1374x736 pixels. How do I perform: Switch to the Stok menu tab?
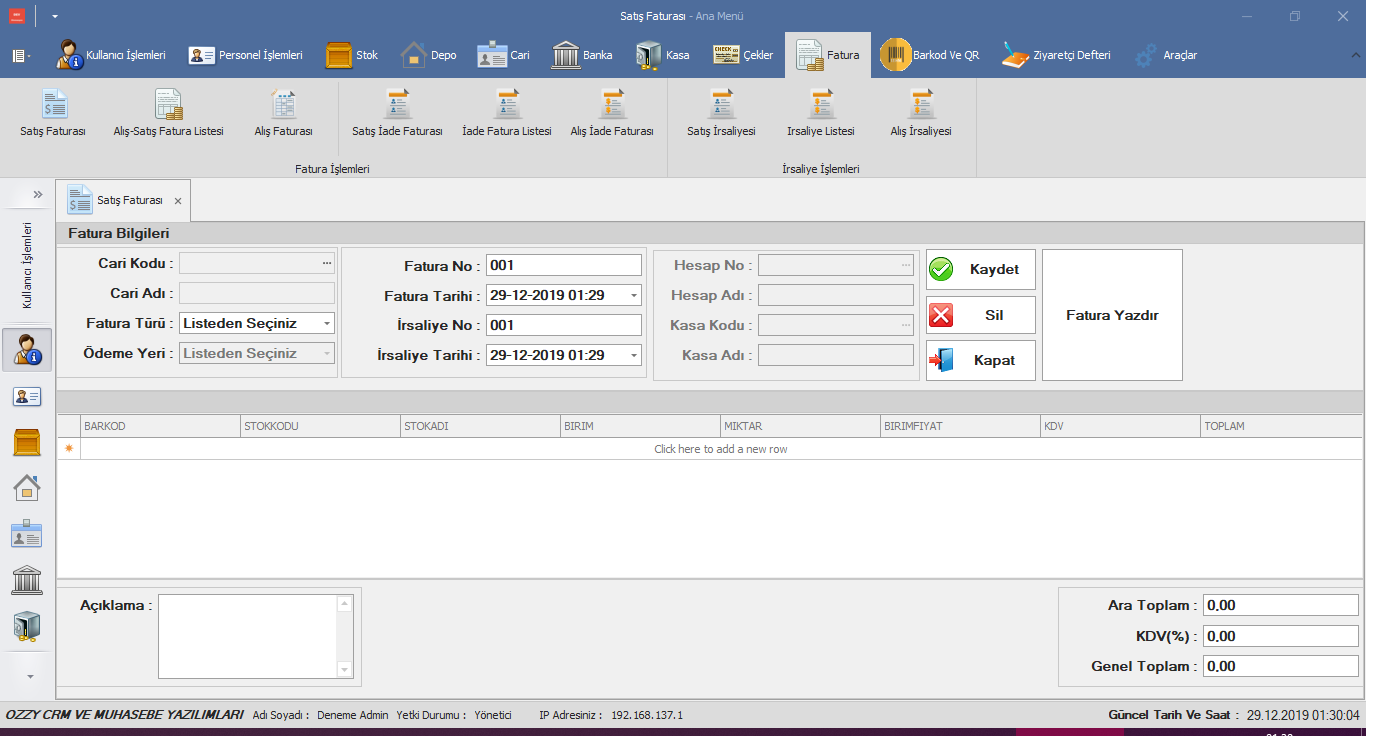click(x=353, y=55)
